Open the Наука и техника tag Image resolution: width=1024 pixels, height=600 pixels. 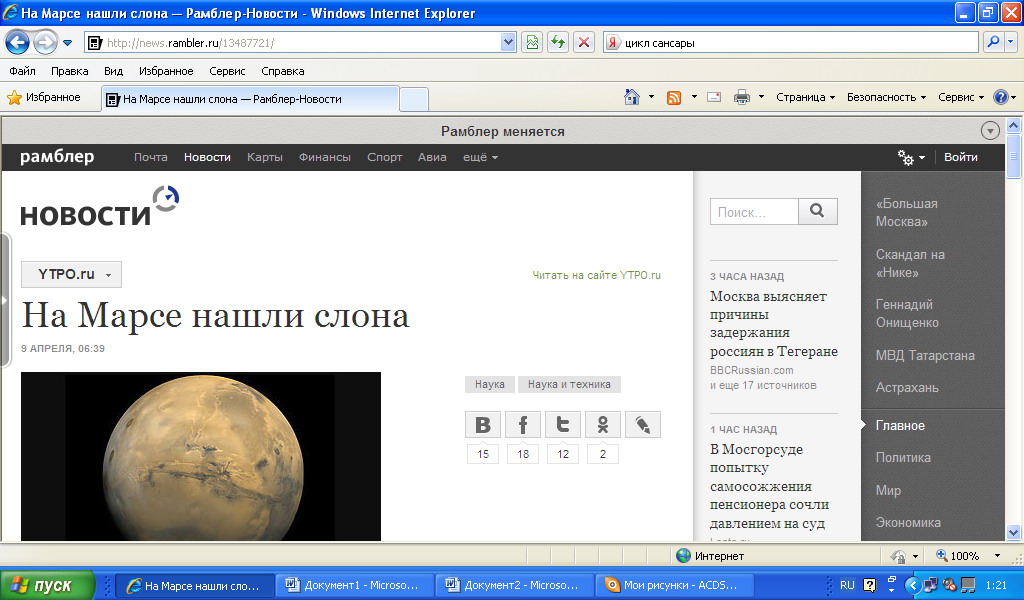click(x=569, y=385)
